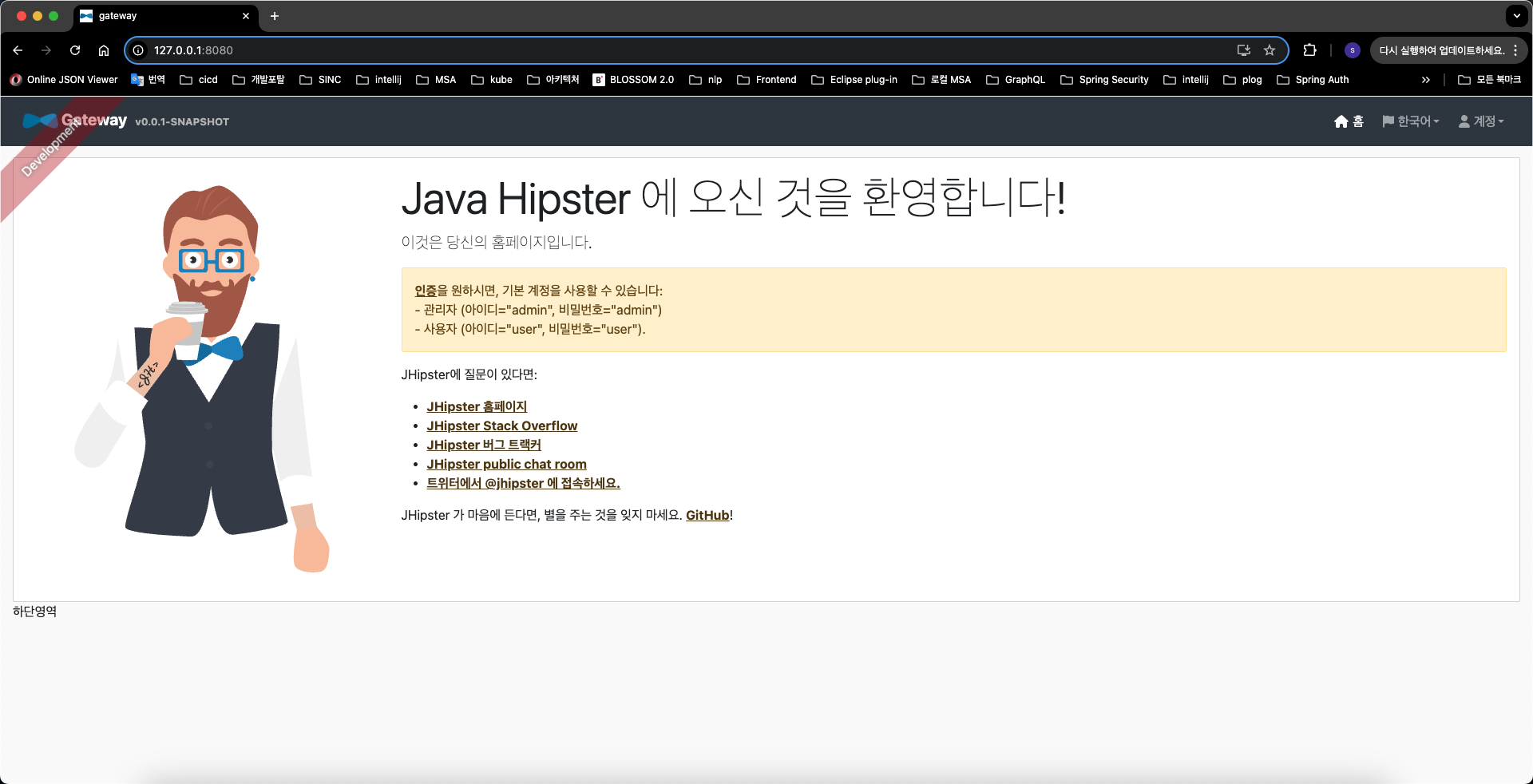
Task: Open a new tab with the plus icon
Action: pyautogui.click(x=275, y=16)
